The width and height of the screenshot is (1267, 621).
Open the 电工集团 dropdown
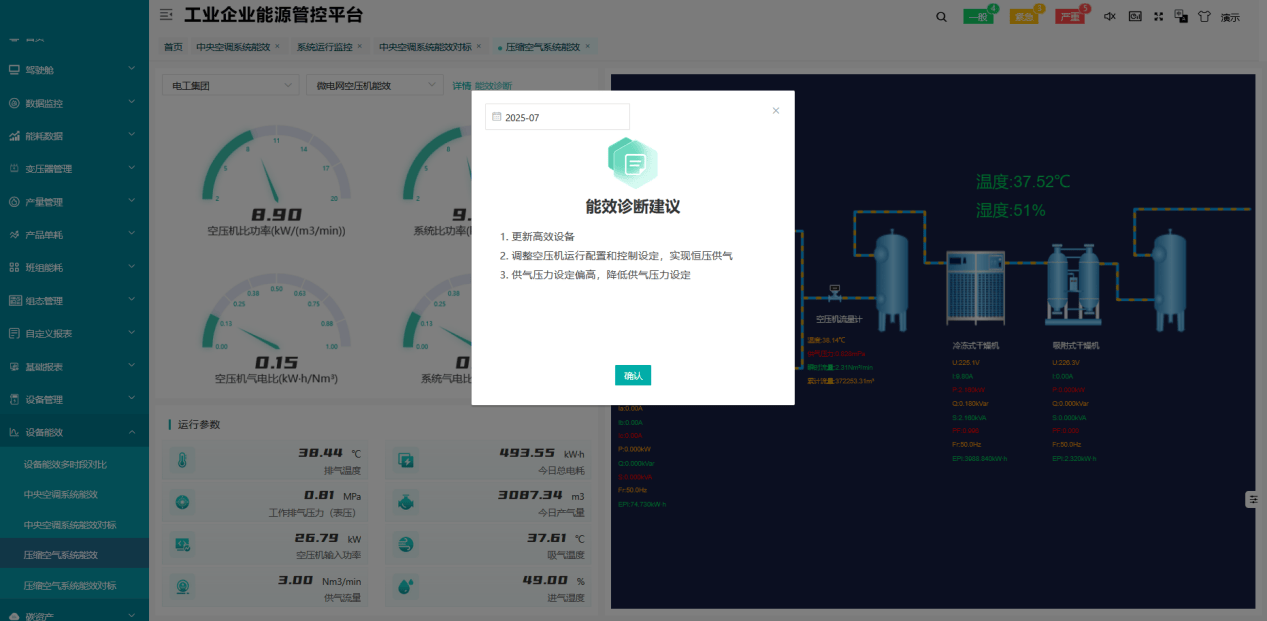pos(230,86)
